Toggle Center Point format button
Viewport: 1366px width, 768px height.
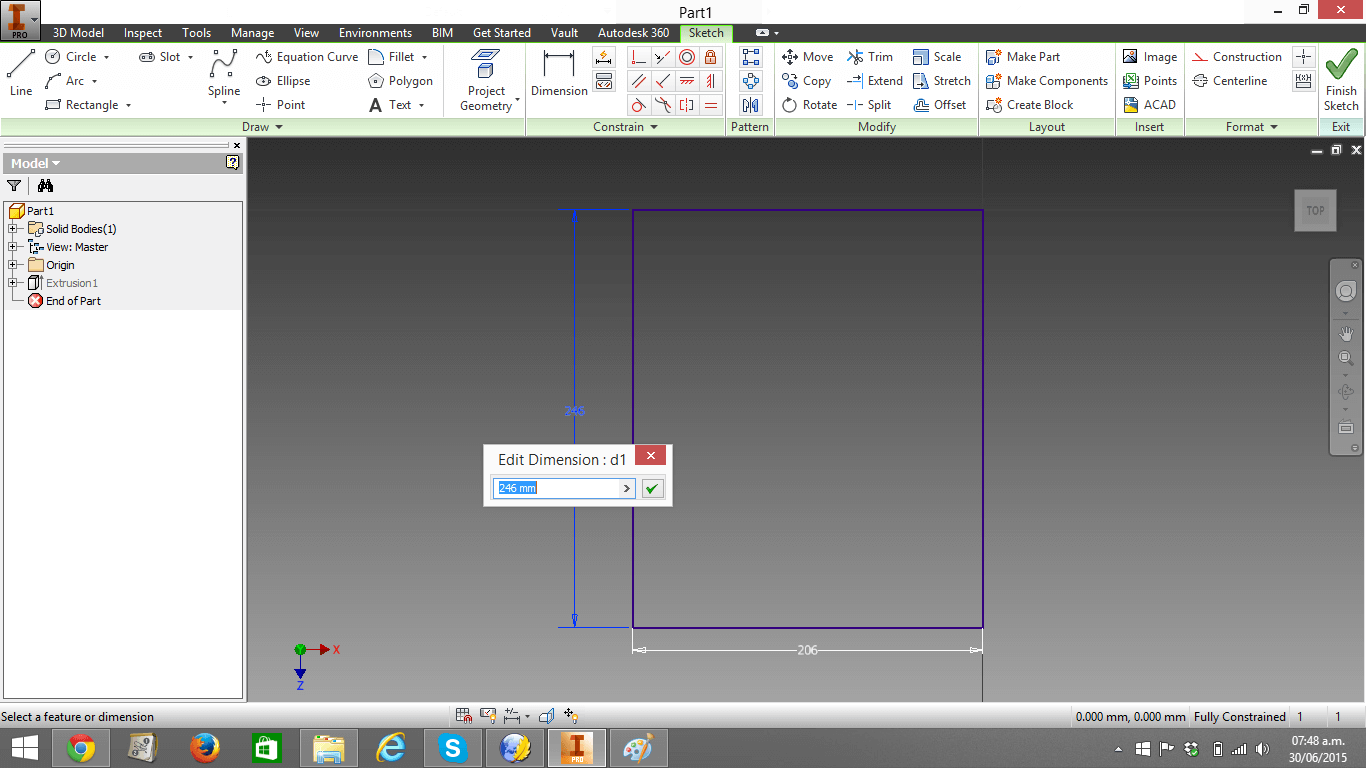[1303, 57]
